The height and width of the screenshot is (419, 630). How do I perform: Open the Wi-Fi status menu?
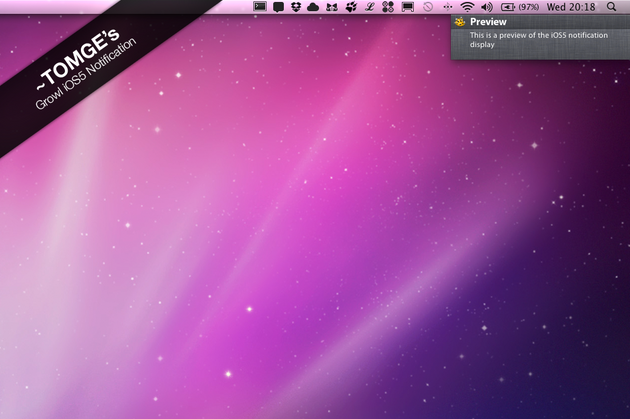click(467, 7)
